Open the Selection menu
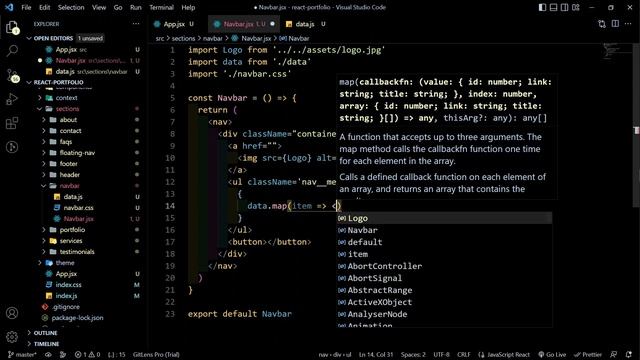Image resolution: width=640 pixels, height=360 pixels. [71, 7]
